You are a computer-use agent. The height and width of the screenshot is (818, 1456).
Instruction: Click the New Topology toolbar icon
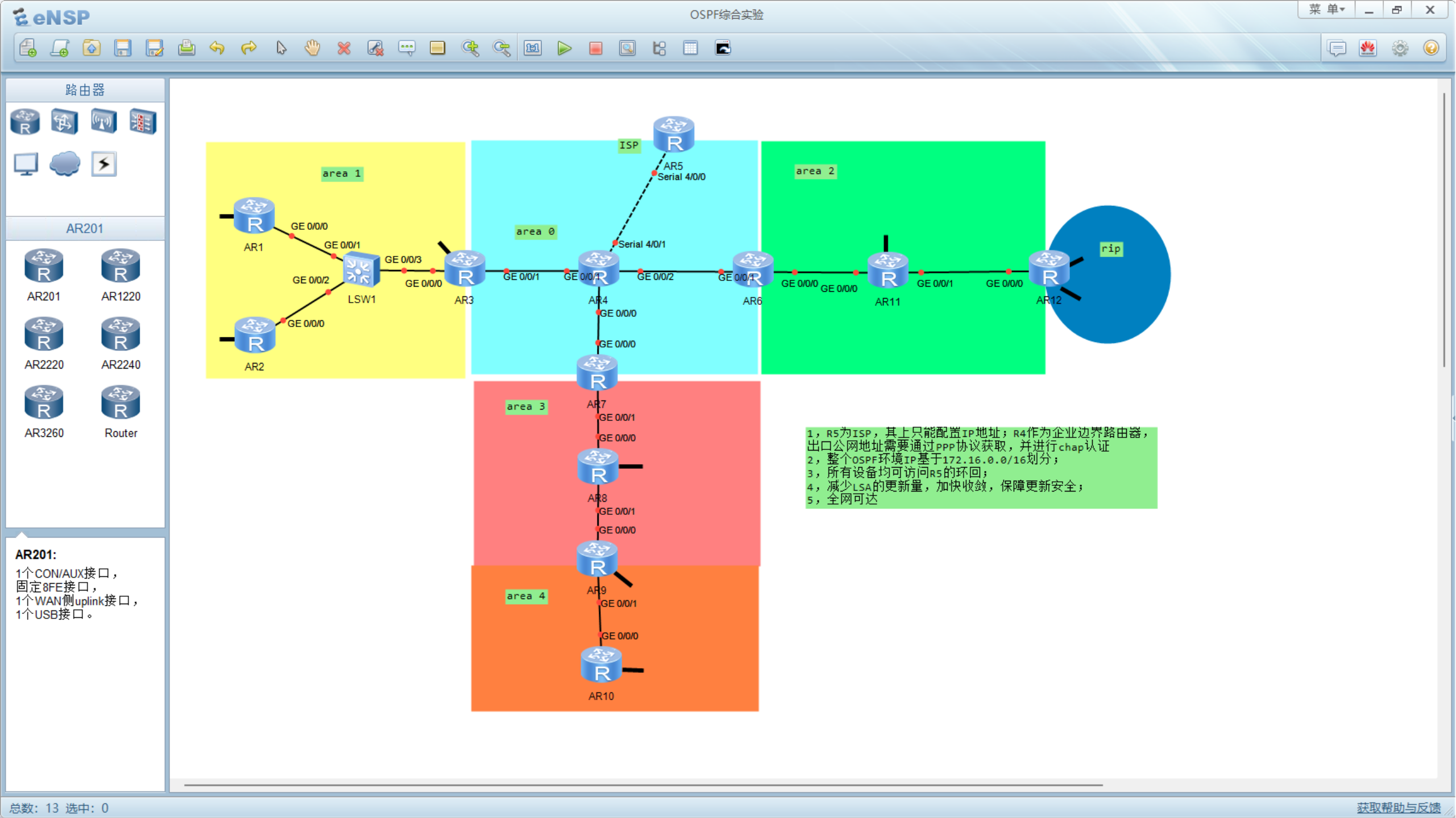click(28, 48)
